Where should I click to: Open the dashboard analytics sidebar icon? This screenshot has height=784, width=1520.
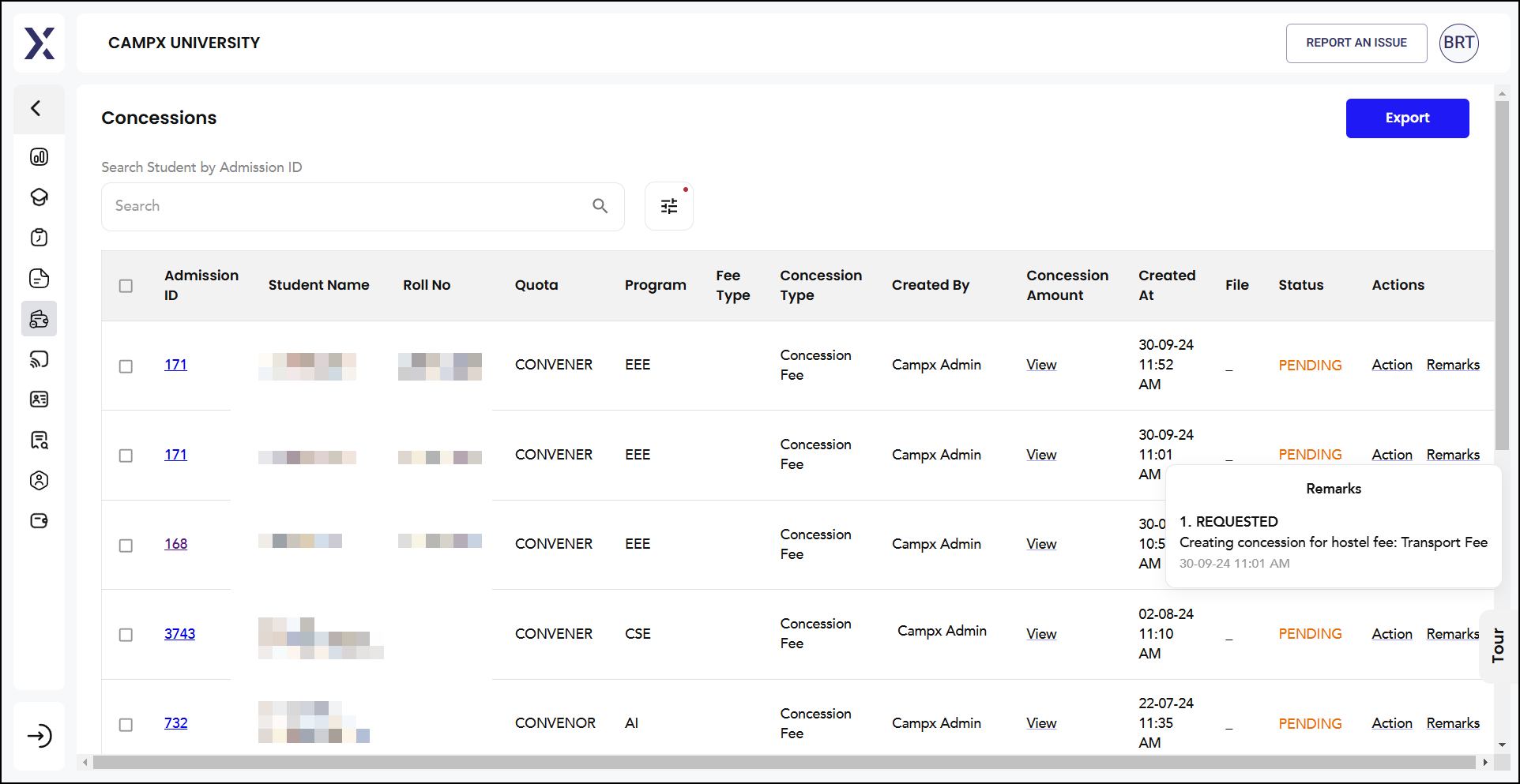point(40,156)
